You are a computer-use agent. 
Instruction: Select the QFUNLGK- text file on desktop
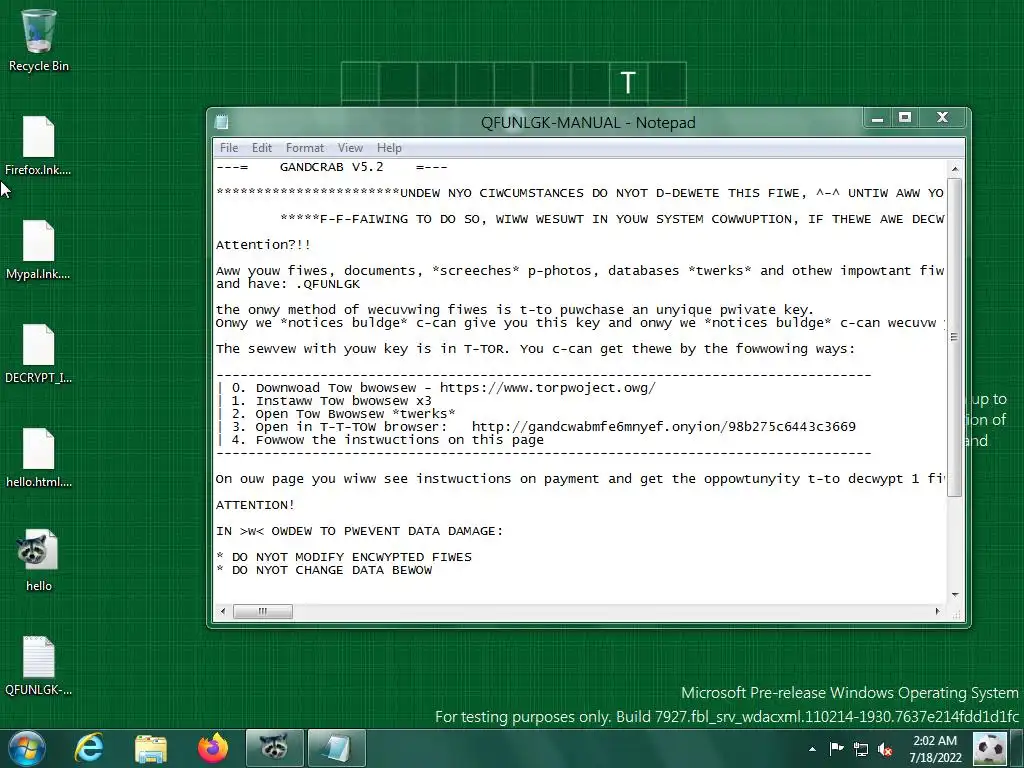pyautogui.click(x=38, y=666)
